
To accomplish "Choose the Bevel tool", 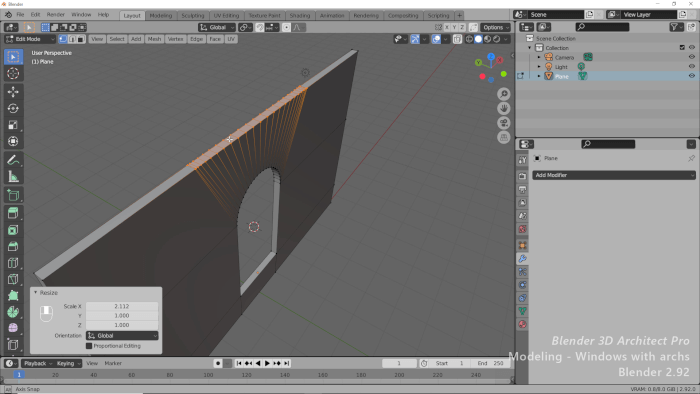I will point(13,246).
